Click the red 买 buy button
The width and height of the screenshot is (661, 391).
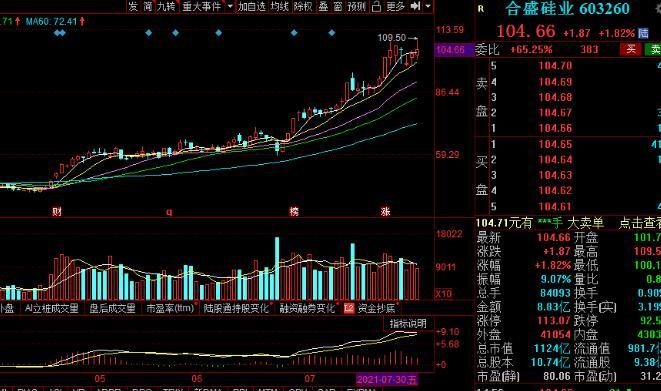click(x=630, y=49)
